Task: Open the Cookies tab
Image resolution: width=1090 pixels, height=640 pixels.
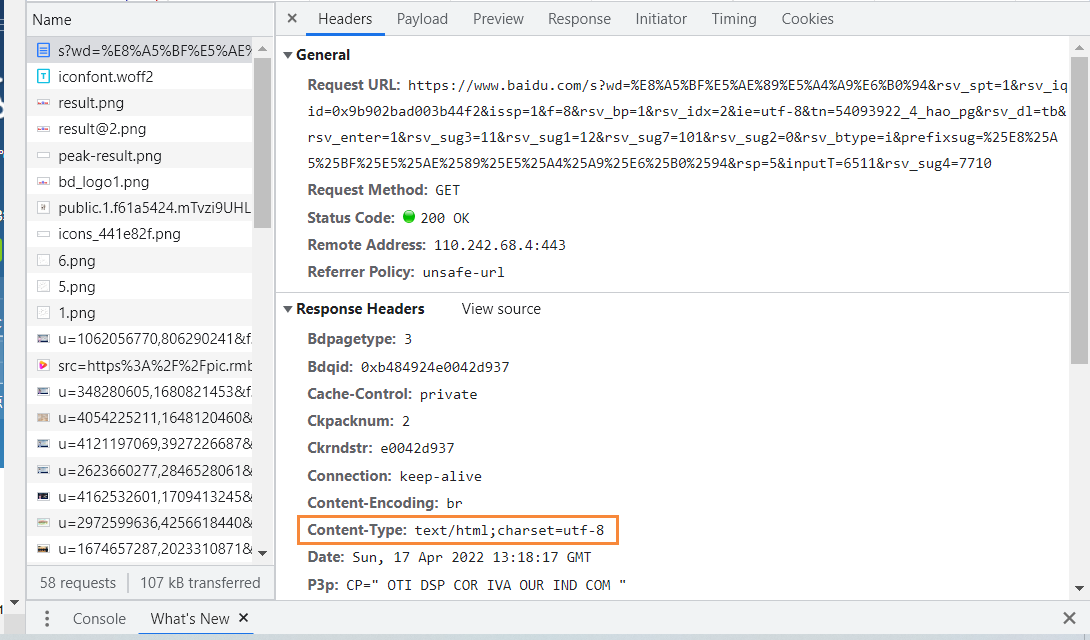Action: tap(807, 19)
